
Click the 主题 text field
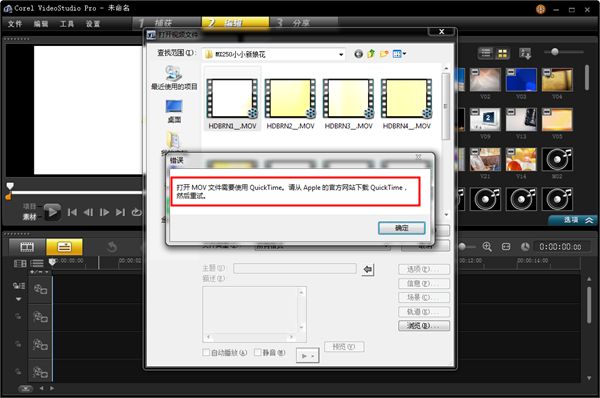coord(295,268)
